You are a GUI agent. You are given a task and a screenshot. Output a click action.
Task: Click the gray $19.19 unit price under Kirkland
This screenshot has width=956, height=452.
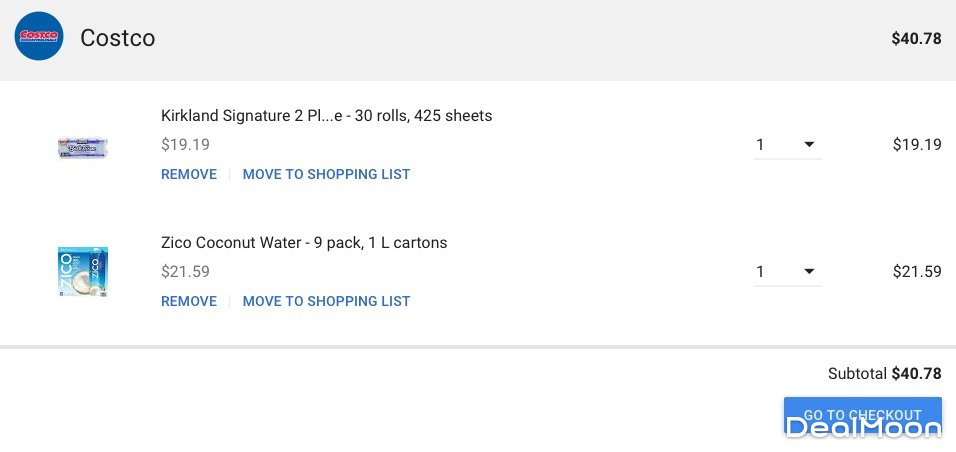185,144
